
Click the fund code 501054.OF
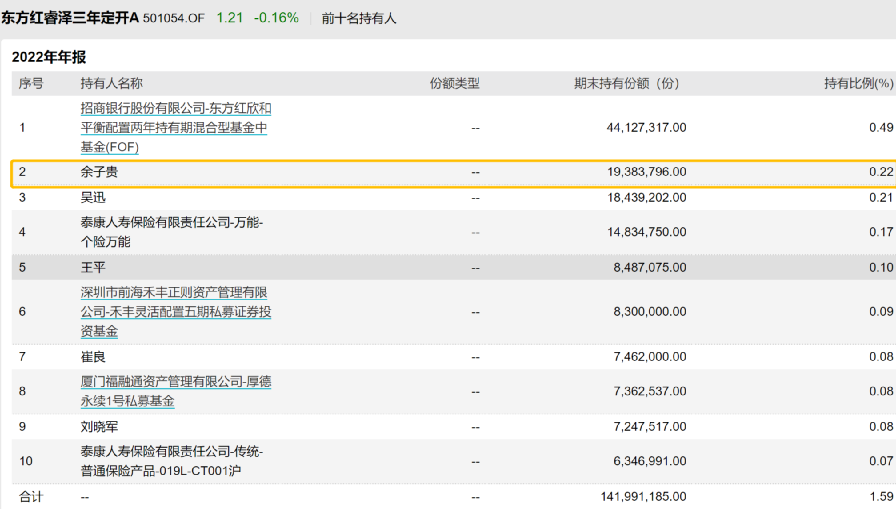point(174,18)
